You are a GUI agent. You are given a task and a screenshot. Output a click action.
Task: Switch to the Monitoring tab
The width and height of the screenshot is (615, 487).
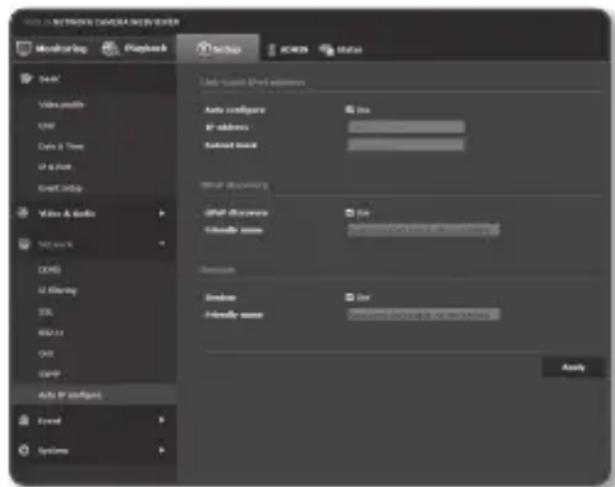click(x=52, y=49)
